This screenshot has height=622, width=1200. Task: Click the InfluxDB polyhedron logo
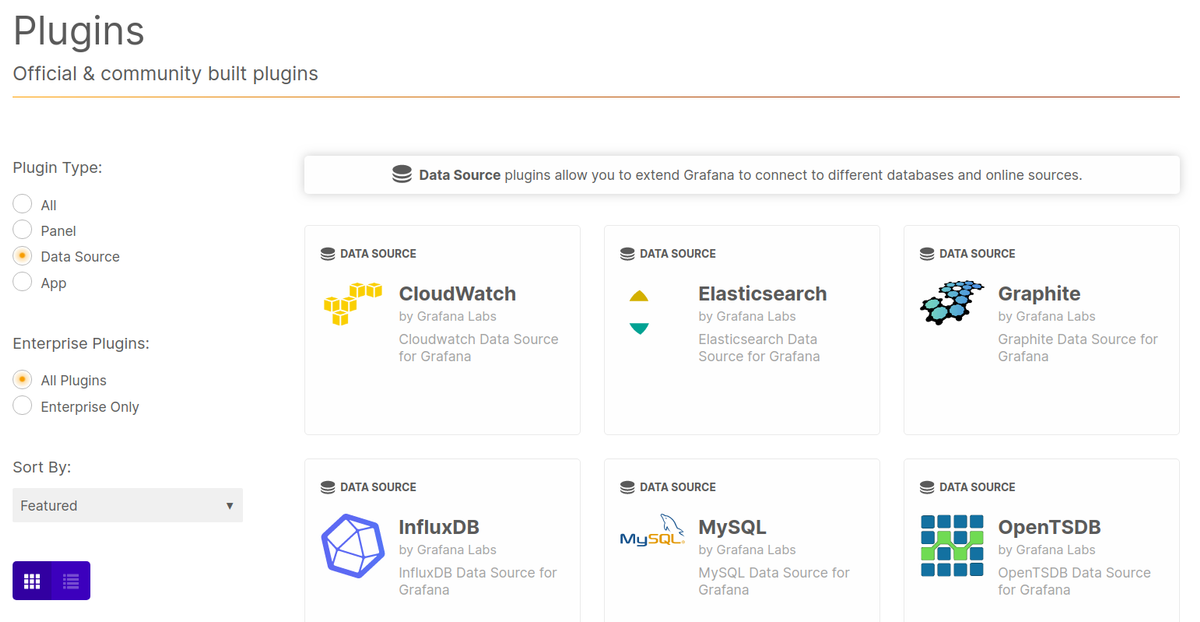pyautogui.click(x=353, y=546)
